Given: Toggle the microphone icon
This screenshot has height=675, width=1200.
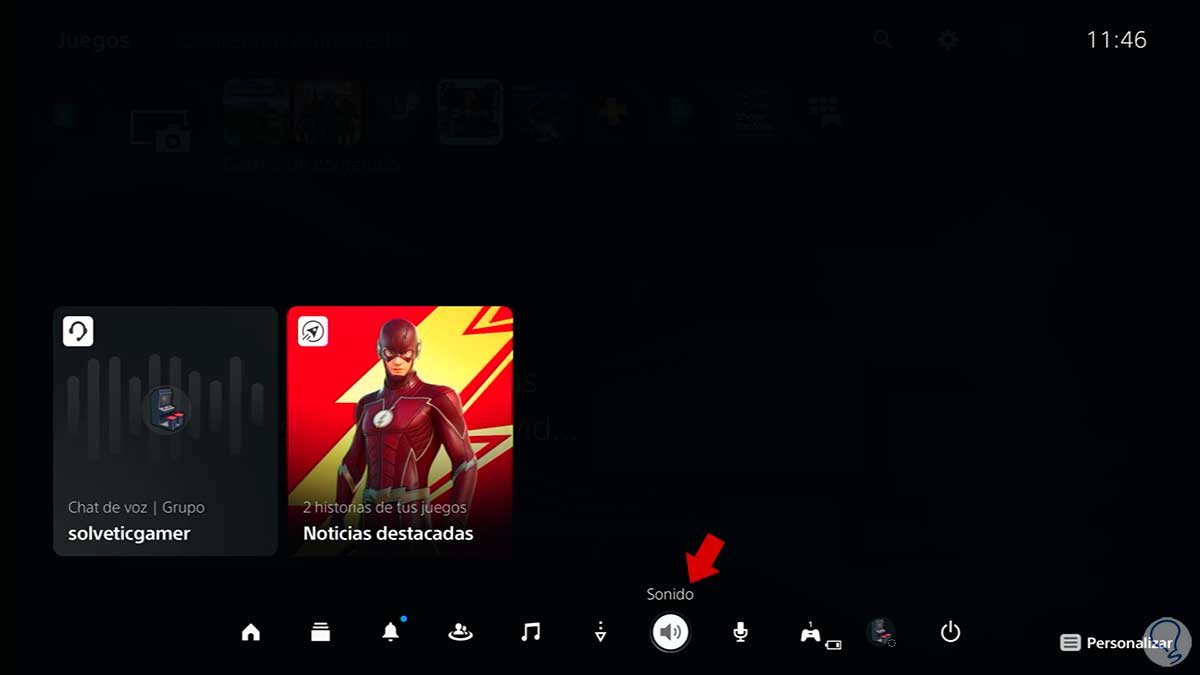Looking at the screenshot, I should click(740, 632).
